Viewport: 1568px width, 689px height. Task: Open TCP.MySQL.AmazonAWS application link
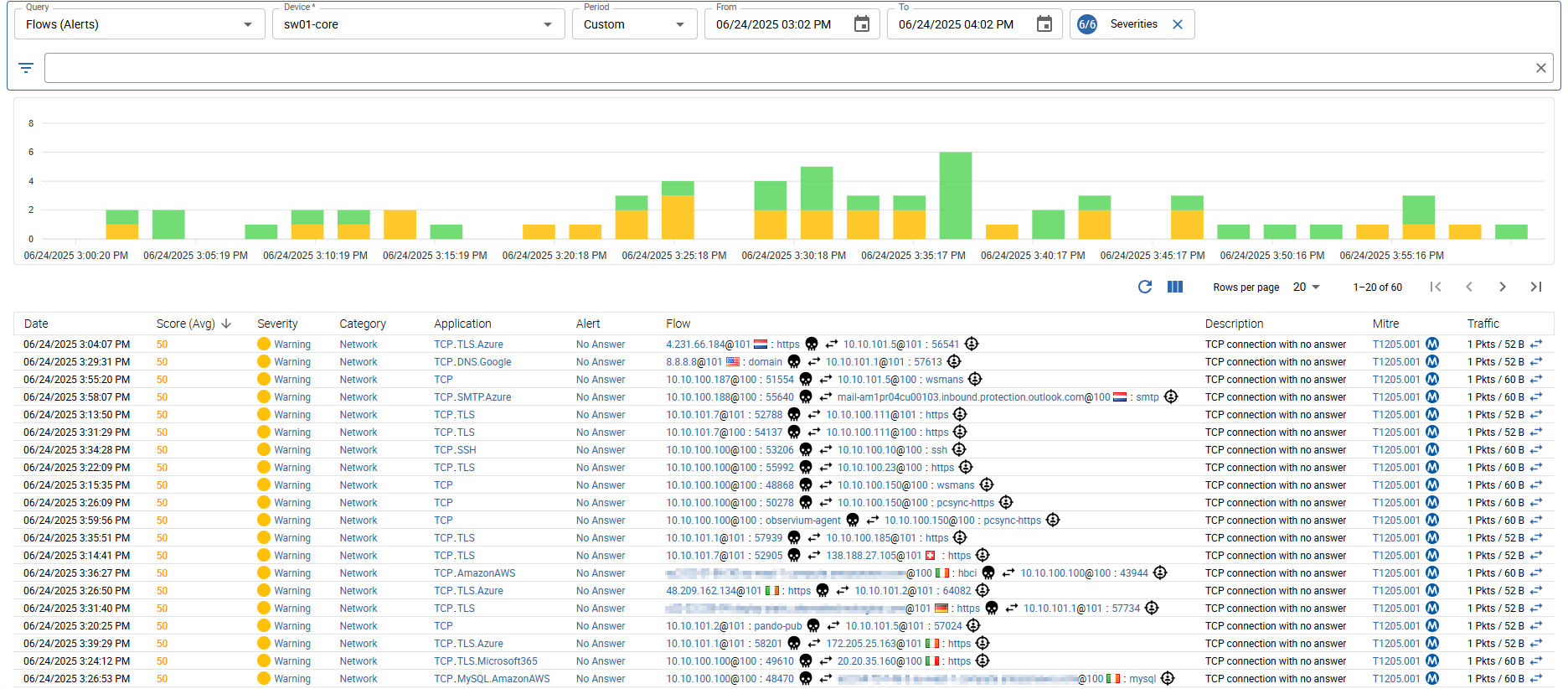[x=492, y=679]
